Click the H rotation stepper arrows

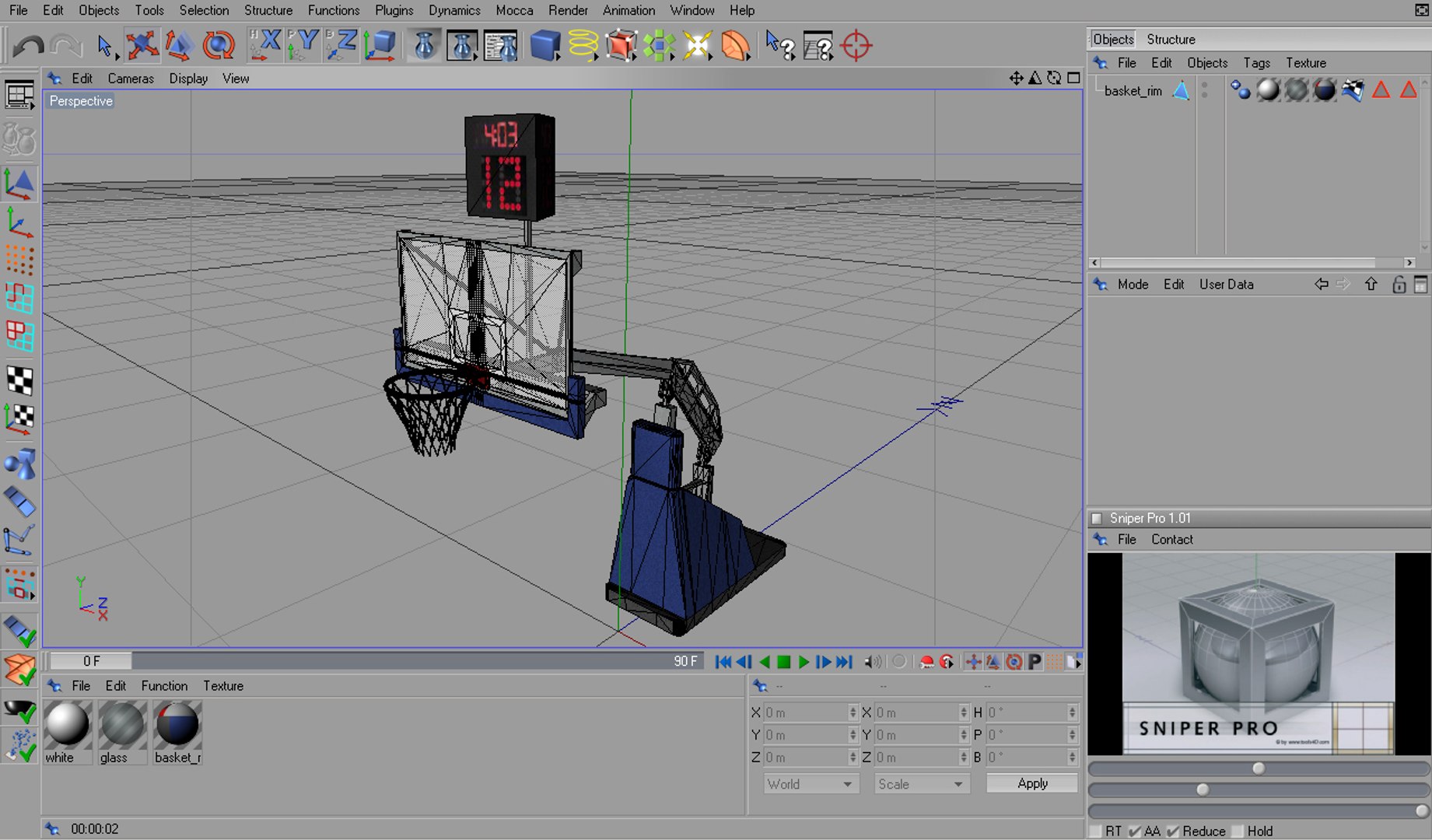point(1073,712)
